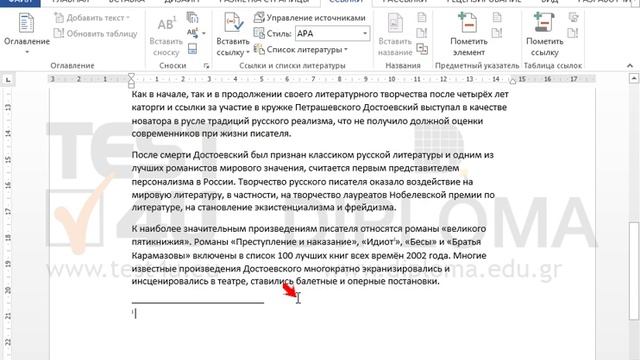Click inside the APA citation style box
Screen dimensions: 640x360
pos(328,33)
